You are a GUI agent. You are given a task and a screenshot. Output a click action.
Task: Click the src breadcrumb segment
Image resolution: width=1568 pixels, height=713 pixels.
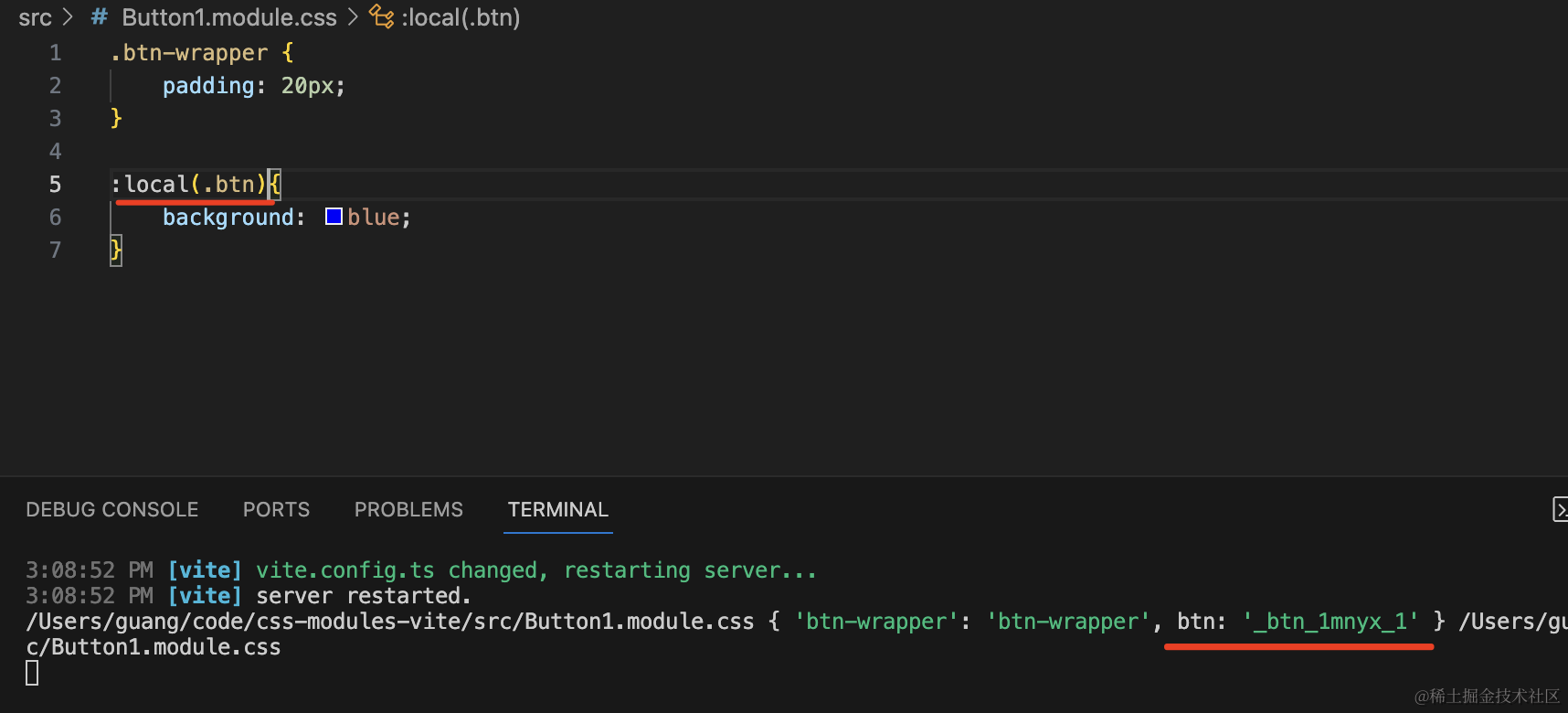pyautogui.click(x=35, y=17)
